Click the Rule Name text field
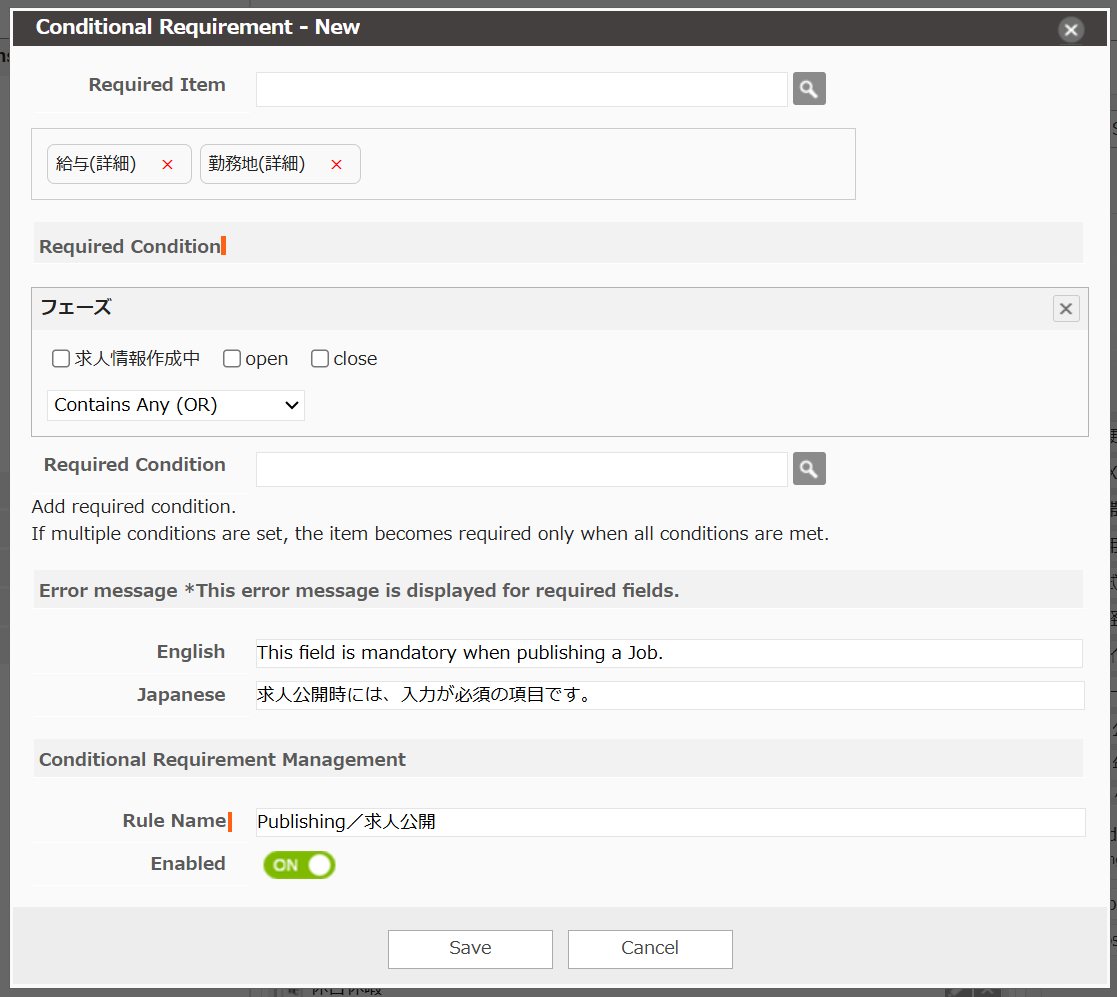The height and width of the screenshot is (997, 1117). coord(668,822)
